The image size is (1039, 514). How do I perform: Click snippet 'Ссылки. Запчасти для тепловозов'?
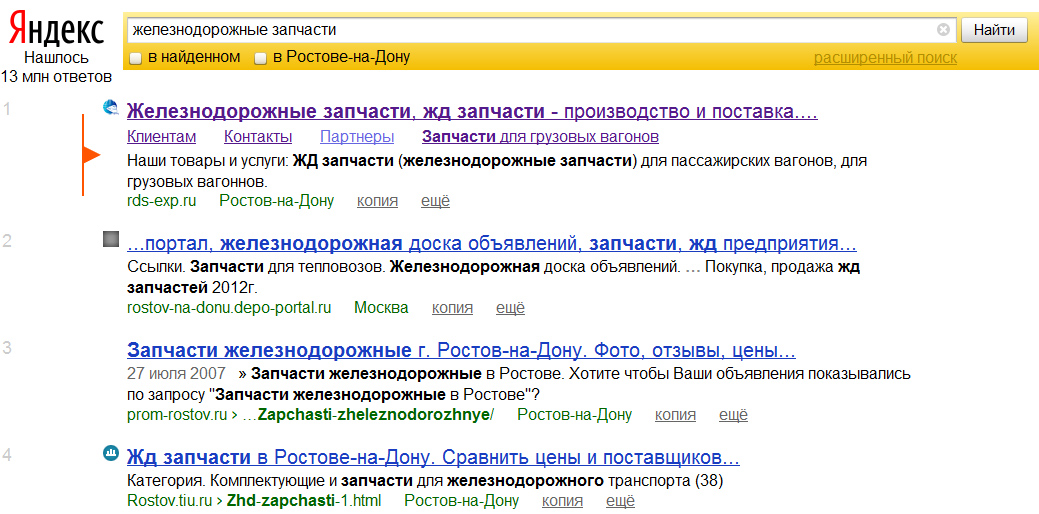[493, 278]
